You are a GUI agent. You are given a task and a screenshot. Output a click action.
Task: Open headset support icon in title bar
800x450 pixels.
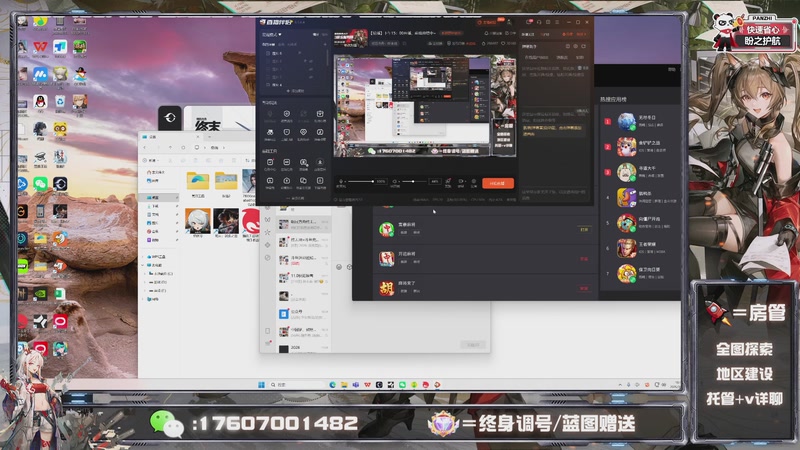(539, 22)
